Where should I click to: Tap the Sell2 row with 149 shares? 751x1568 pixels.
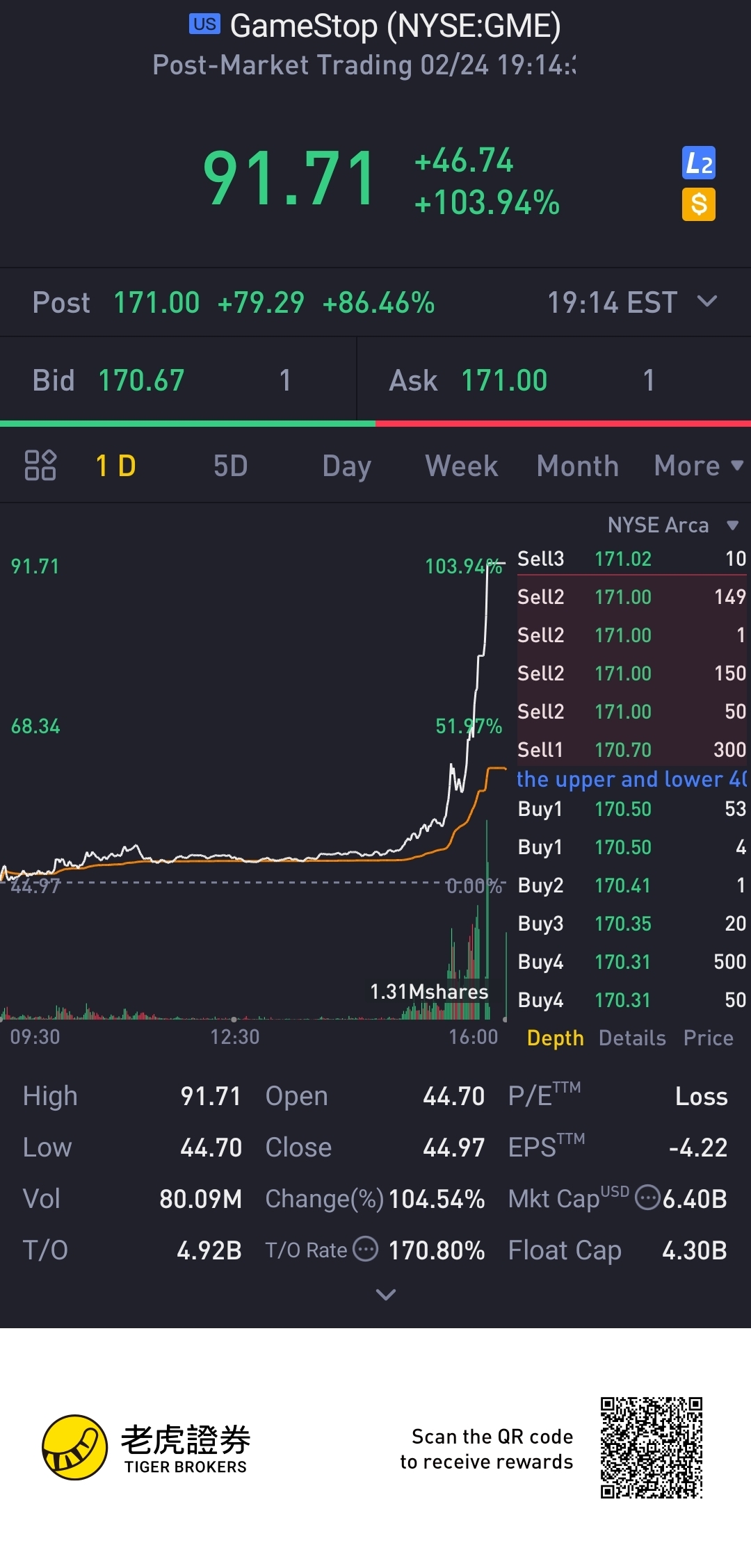coord(631,597)
